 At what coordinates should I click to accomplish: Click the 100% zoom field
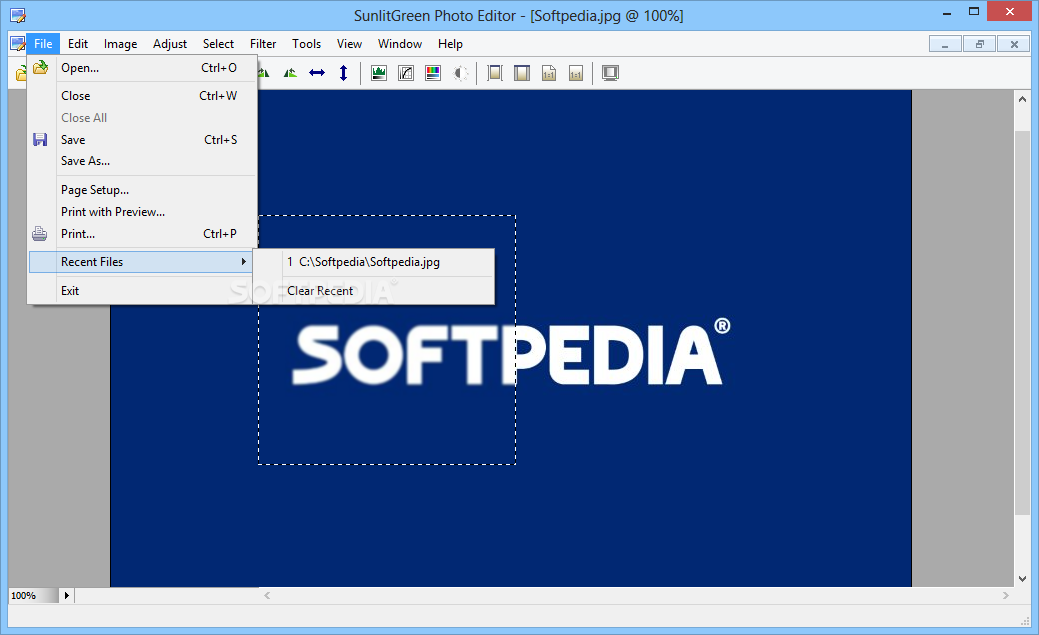tap(33, 595)
